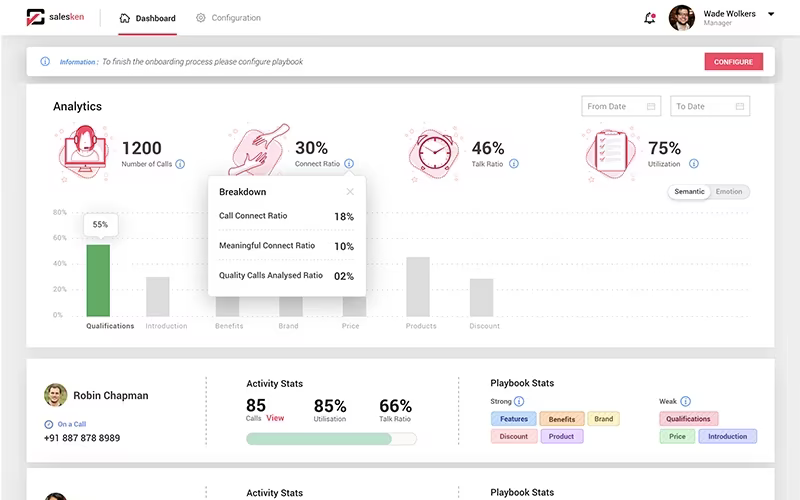800x500 pixels.
Task: Click Robin Chapman's avatar
Action: click(x=56, y=395)
